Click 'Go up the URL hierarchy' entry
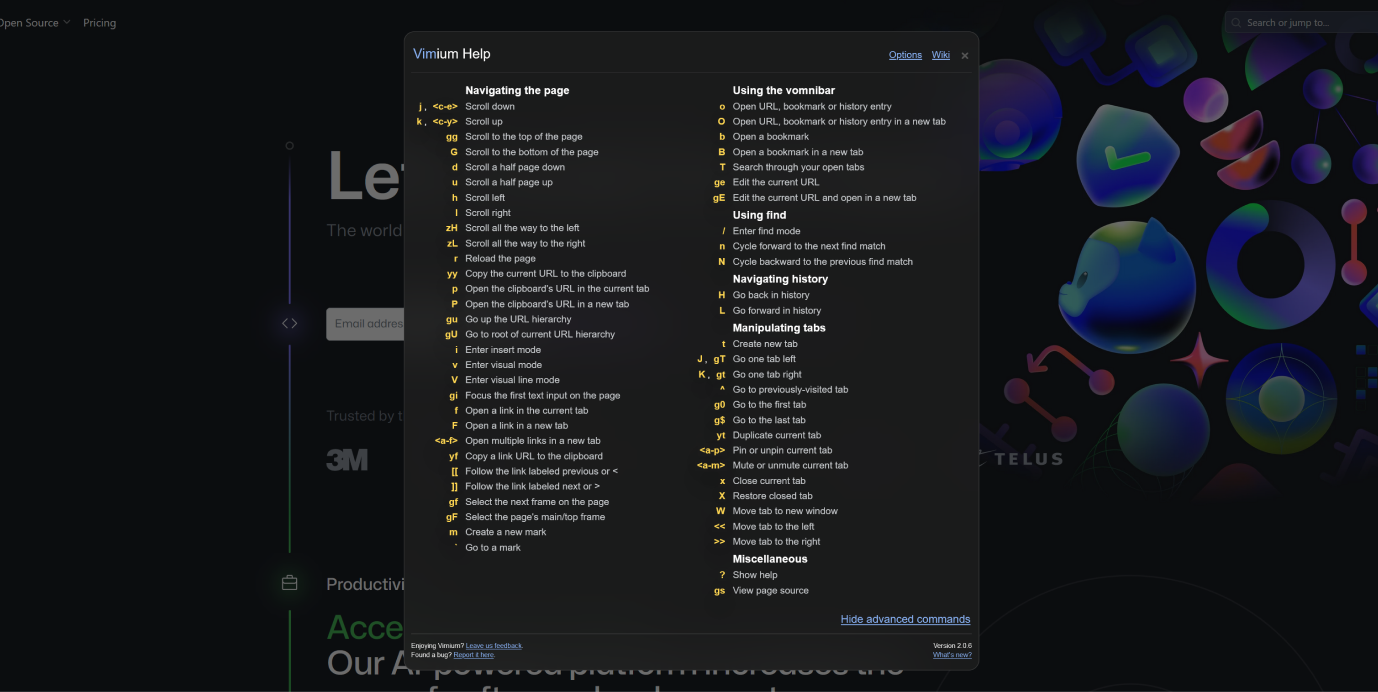The image size is (1378, 692). click(x=518, y=319)
